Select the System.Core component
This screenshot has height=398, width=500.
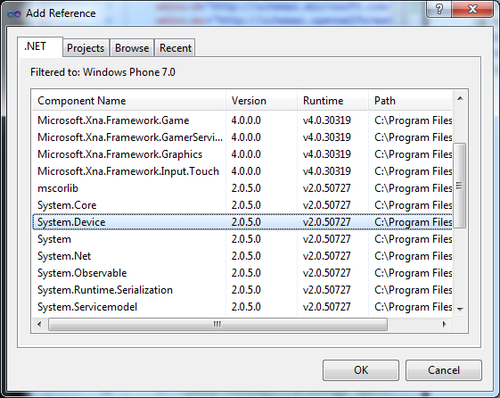coord(243,205)
